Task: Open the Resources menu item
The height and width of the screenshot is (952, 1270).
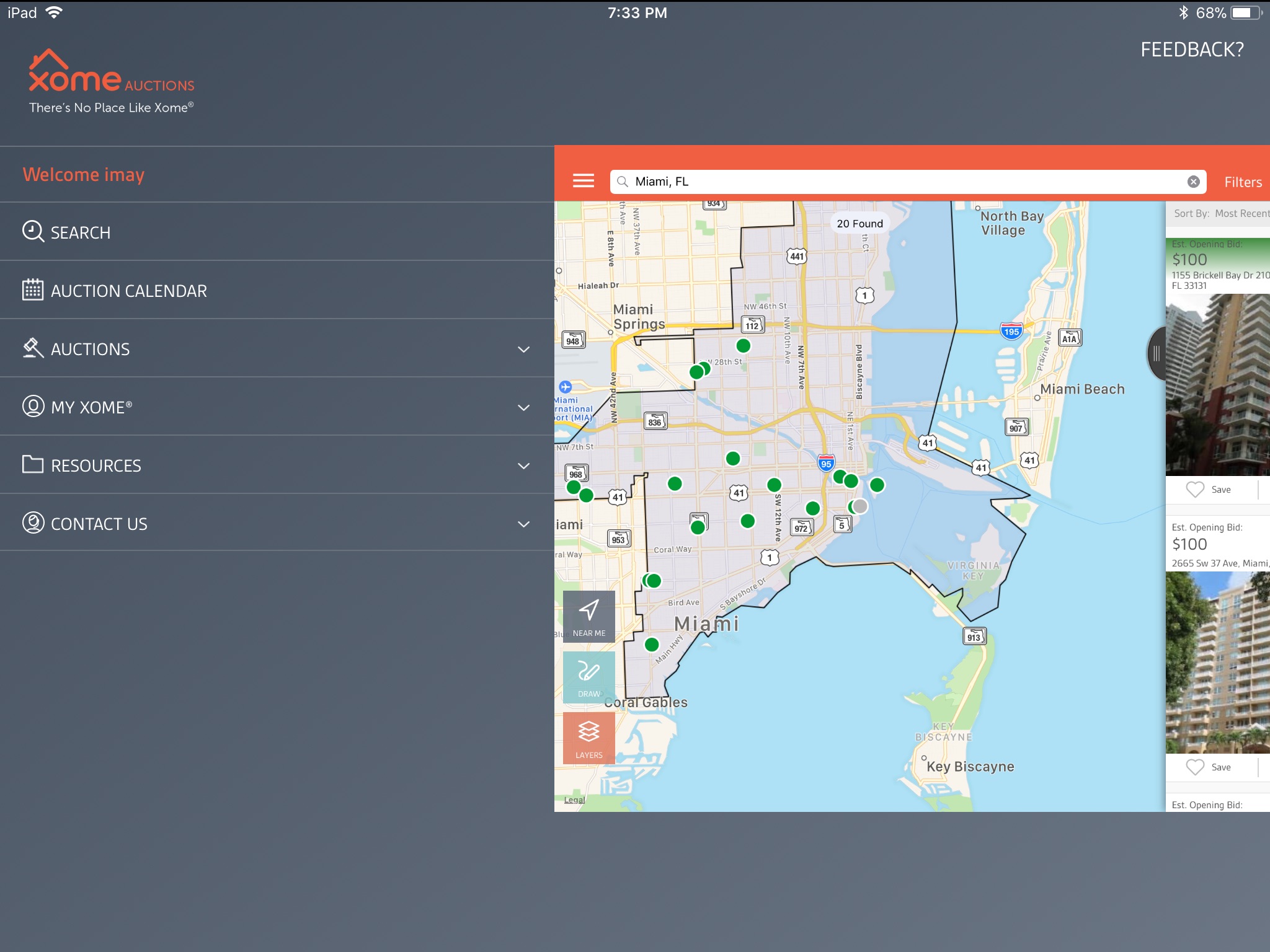Action: (x=277, y=465)
